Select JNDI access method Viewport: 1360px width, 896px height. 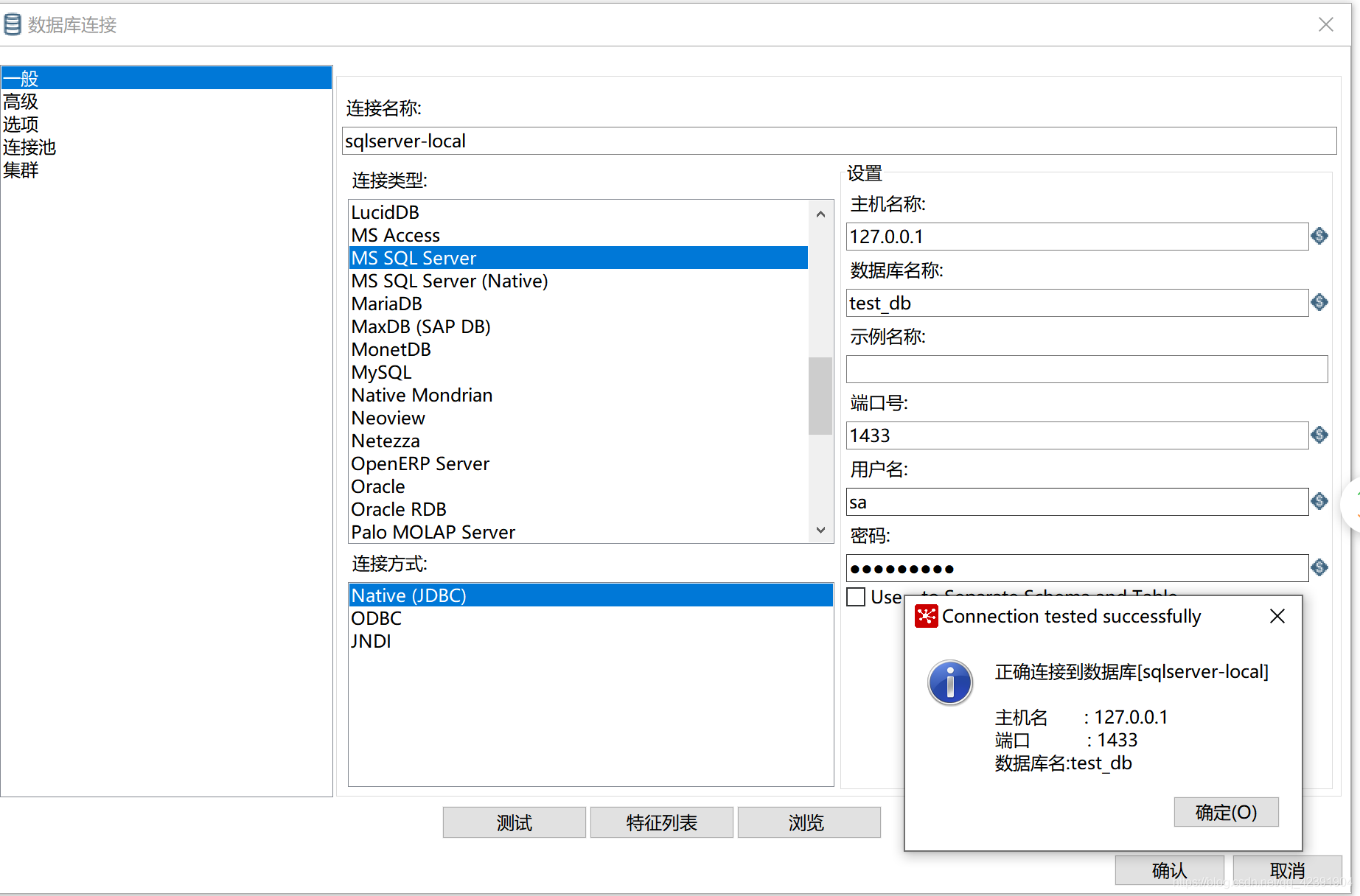(591, 641)
